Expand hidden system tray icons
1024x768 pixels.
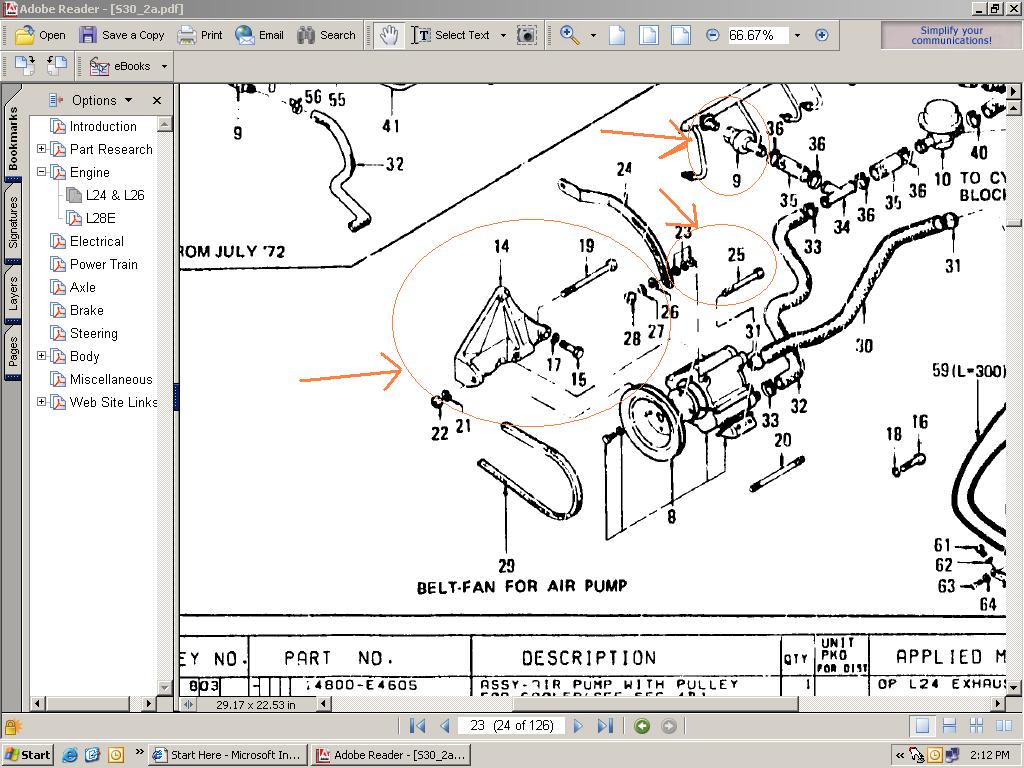[900, 755]
